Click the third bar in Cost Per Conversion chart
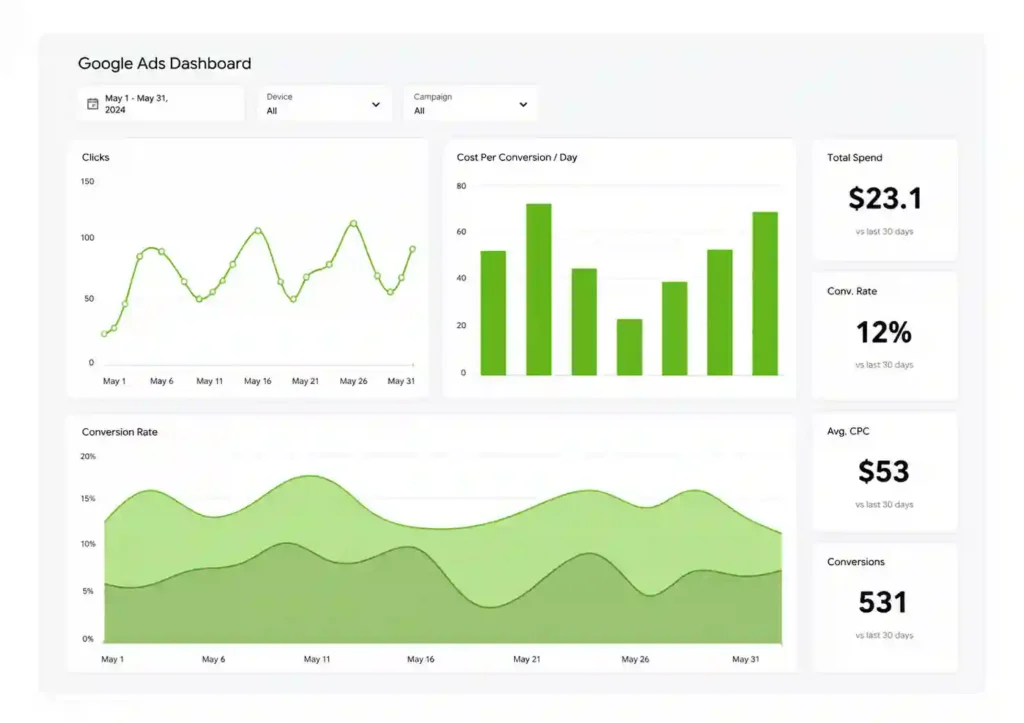The width and height of the screenshot is (1024, 723). click(x=584, y=322)
